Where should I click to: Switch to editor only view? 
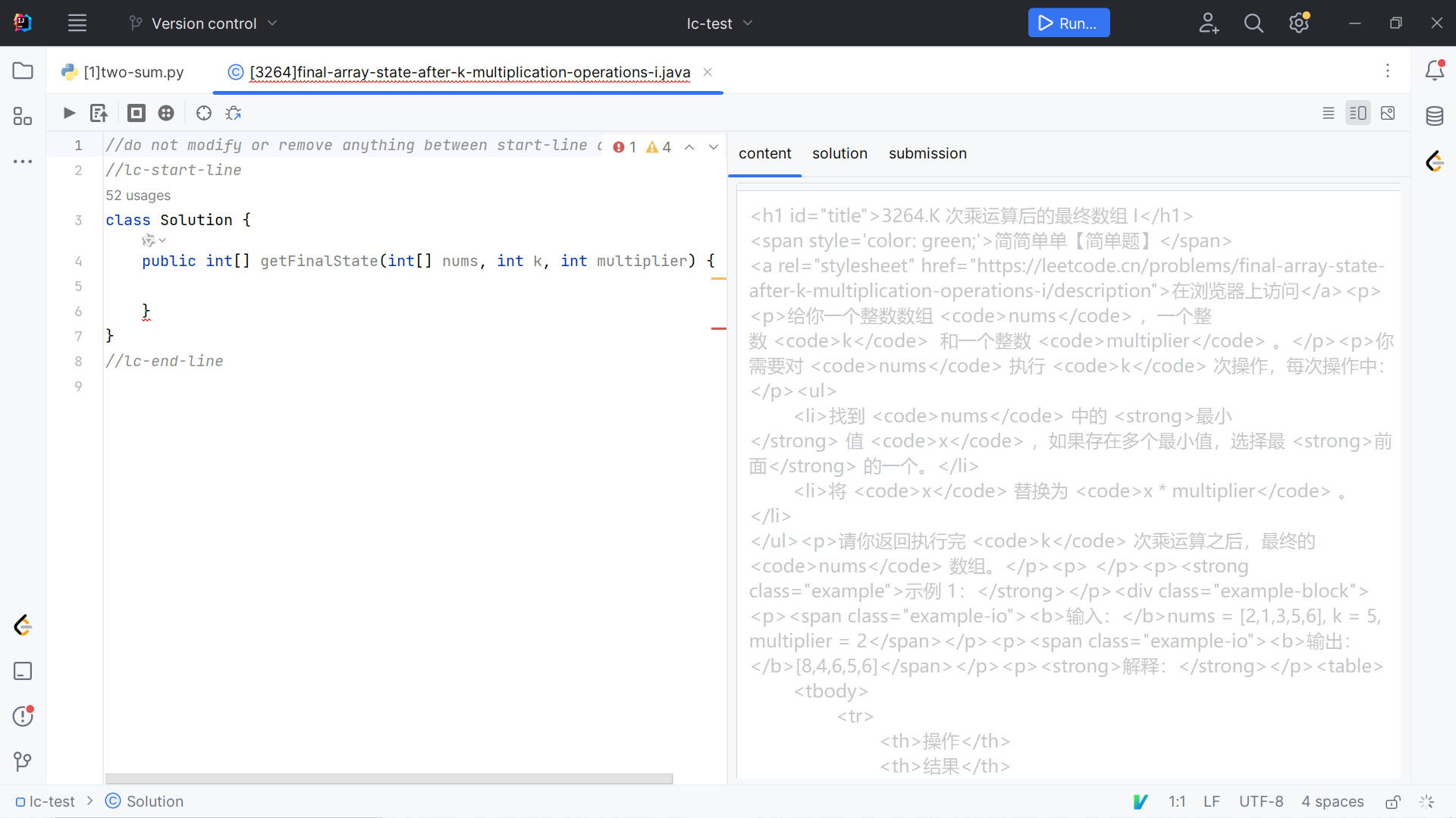coord(1329,113)
